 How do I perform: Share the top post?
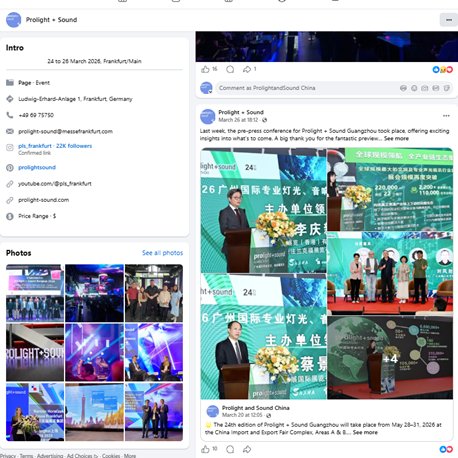pyautogui.click(x=247, y=69)
